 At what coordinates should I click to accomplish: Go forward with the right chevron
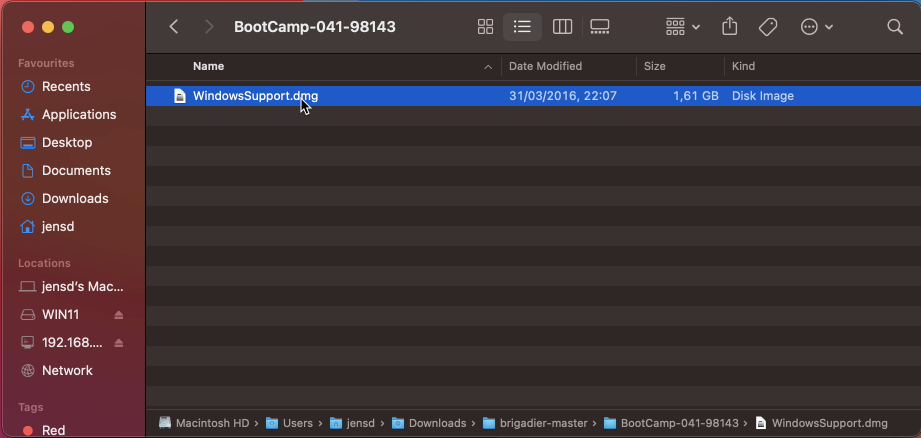[209, 26]
